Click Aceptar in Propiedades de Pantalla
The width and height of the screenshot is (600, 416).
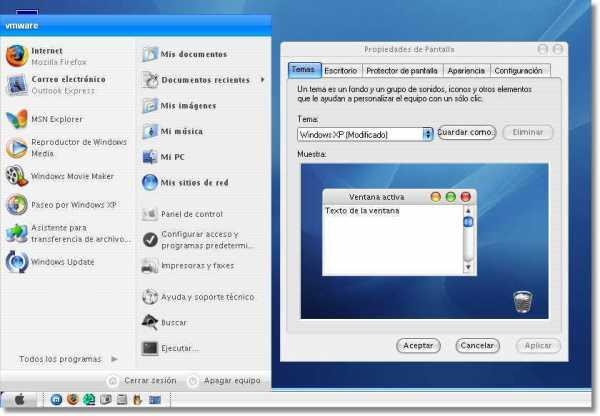coord(418,346)
